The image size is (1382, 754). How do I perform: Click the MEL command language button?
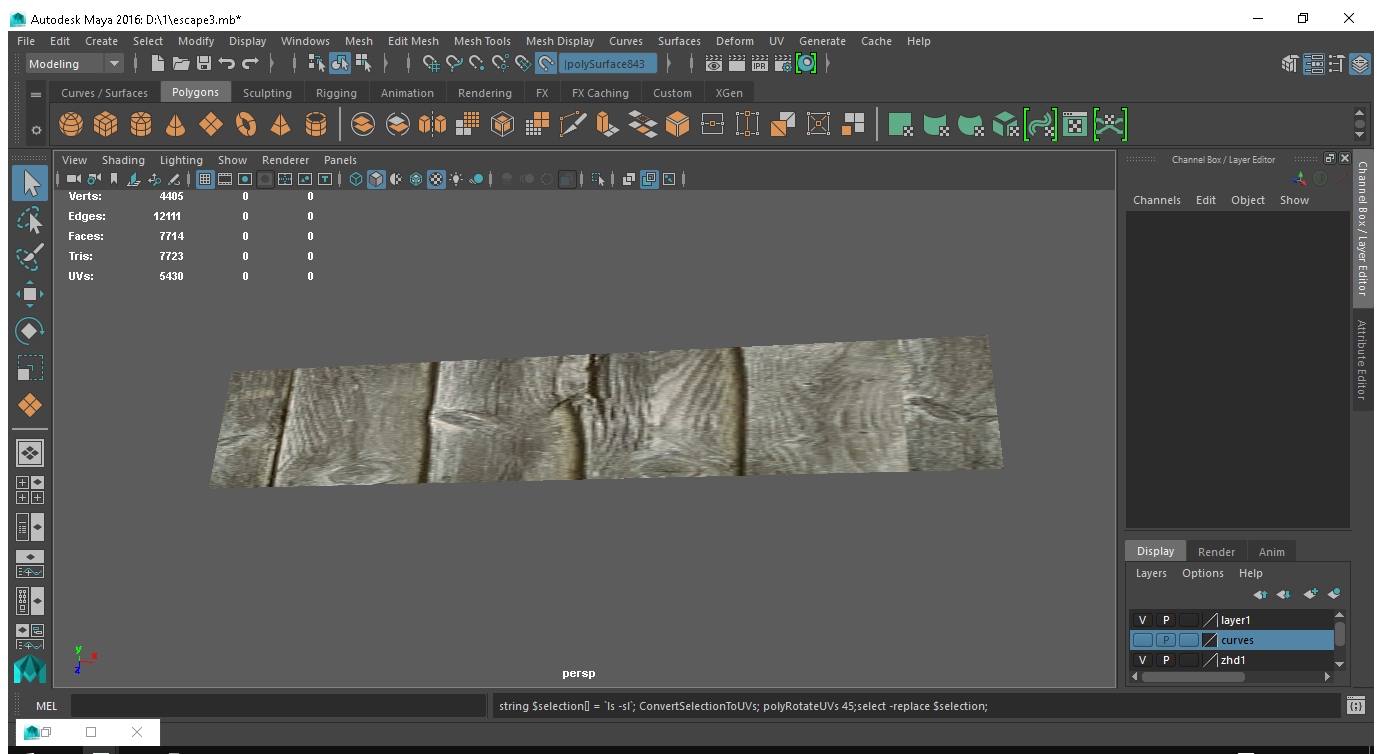(x=46, y=706)
